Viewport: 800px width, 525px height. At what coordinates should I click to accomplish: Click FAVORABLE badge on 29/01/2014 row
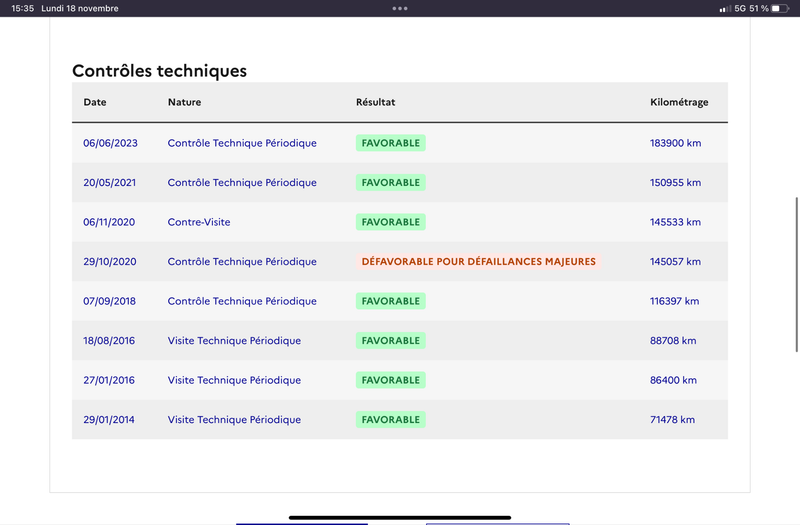click(391, 420)
